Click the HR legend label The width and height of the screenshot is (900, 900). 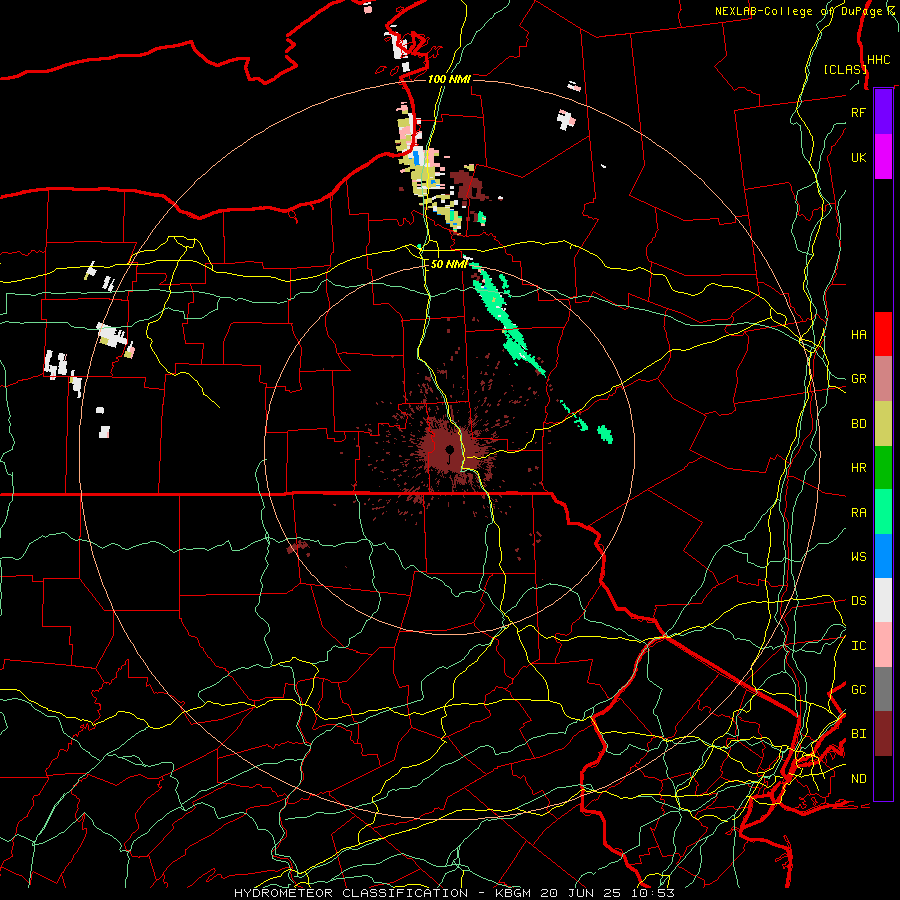click(x=858, y=468)
